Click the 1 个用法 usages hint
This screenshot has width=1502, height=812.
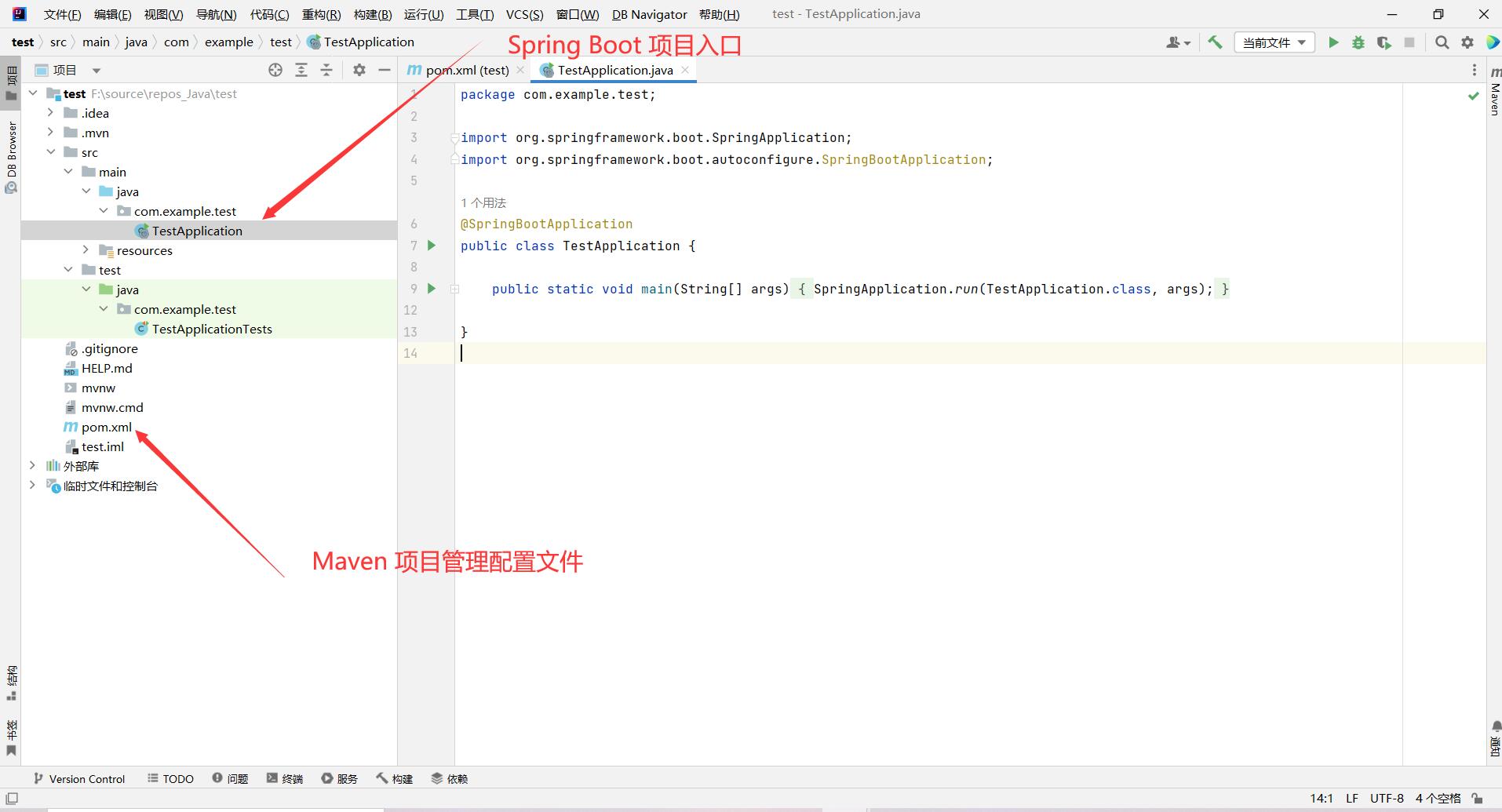tap(483, 202)
